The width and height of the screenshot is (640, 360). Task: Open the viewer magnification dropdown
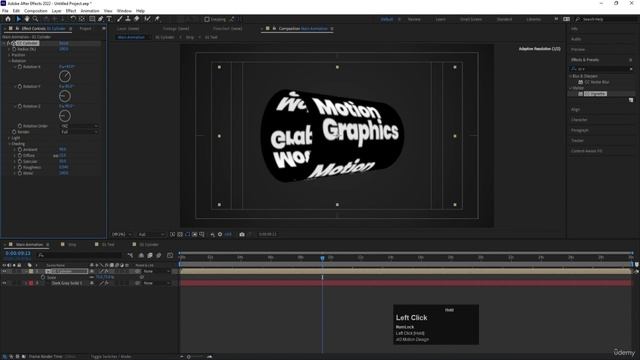click(x=121, y=234)
